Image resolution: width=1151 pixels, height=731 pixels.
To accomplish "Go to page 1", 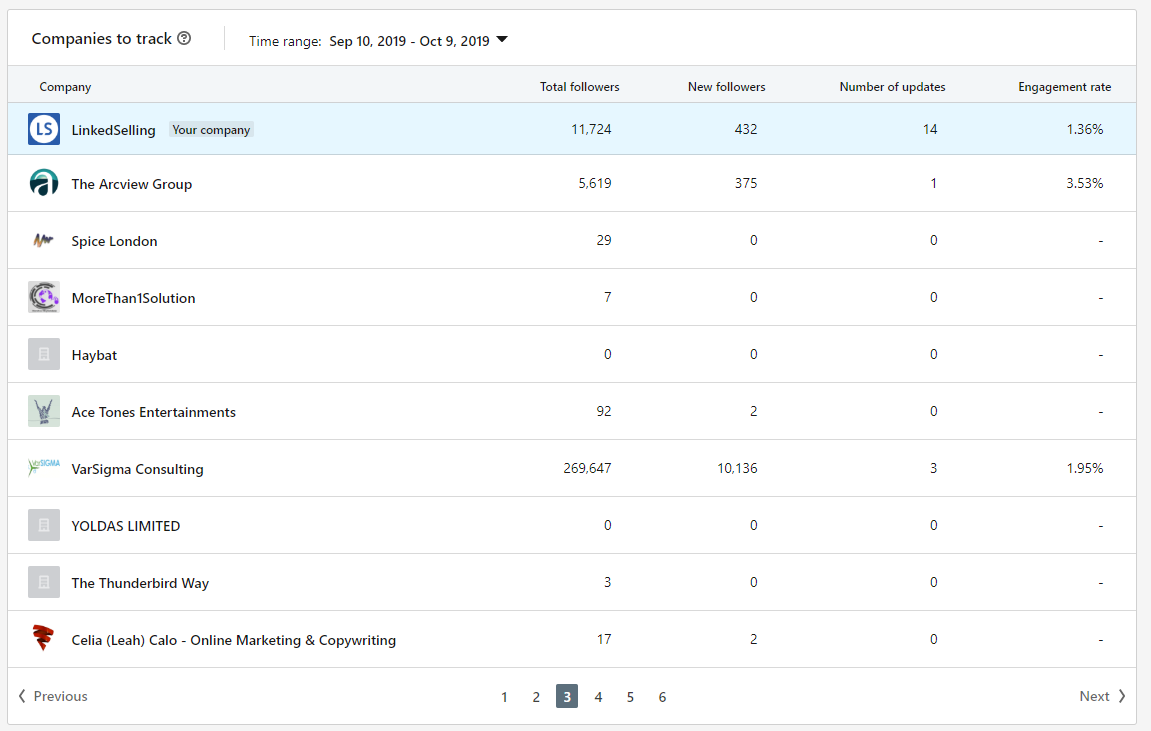I will 504,697.
